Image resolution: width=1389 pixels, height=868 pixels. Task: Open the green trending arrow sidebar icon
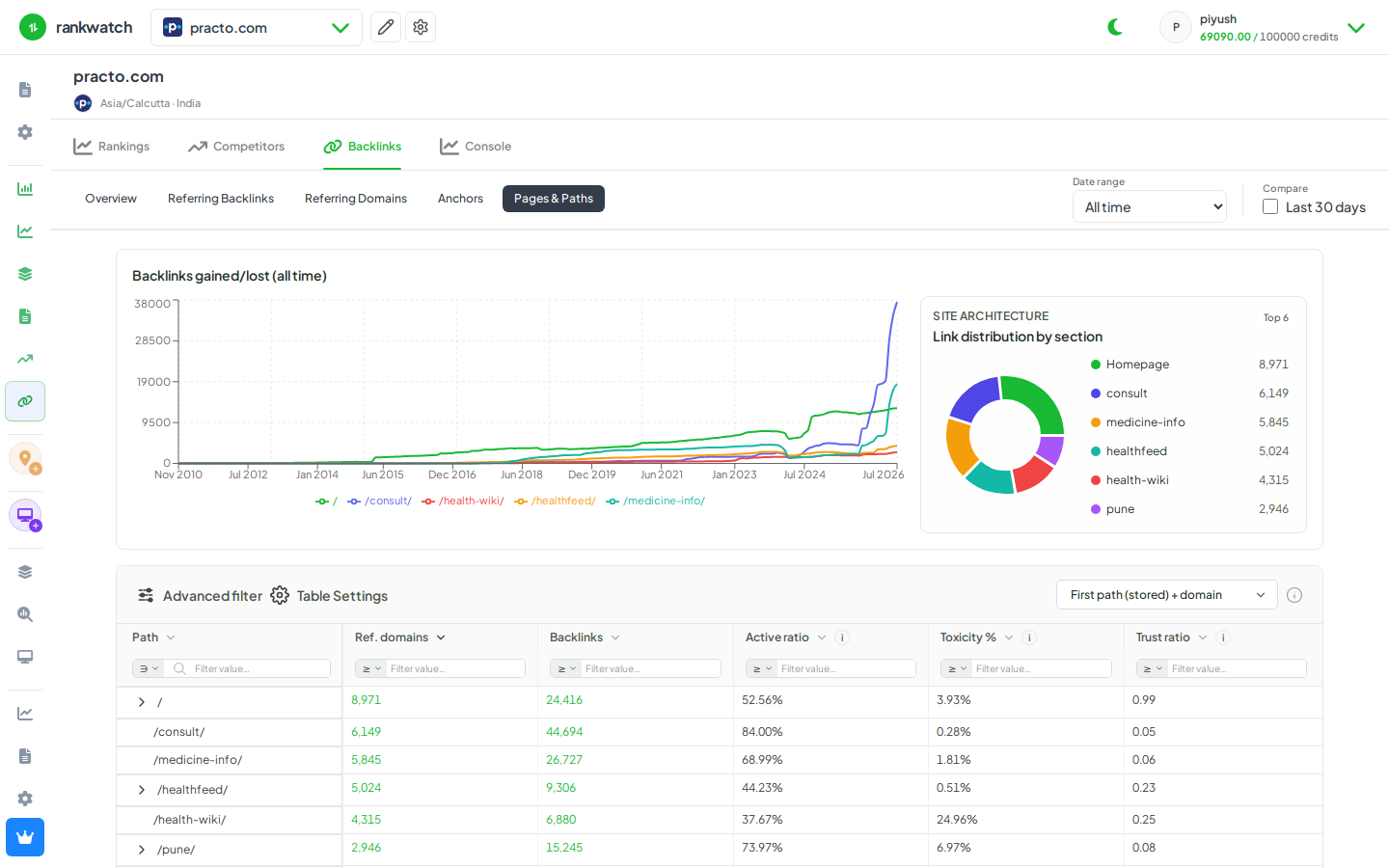point(25,359)
